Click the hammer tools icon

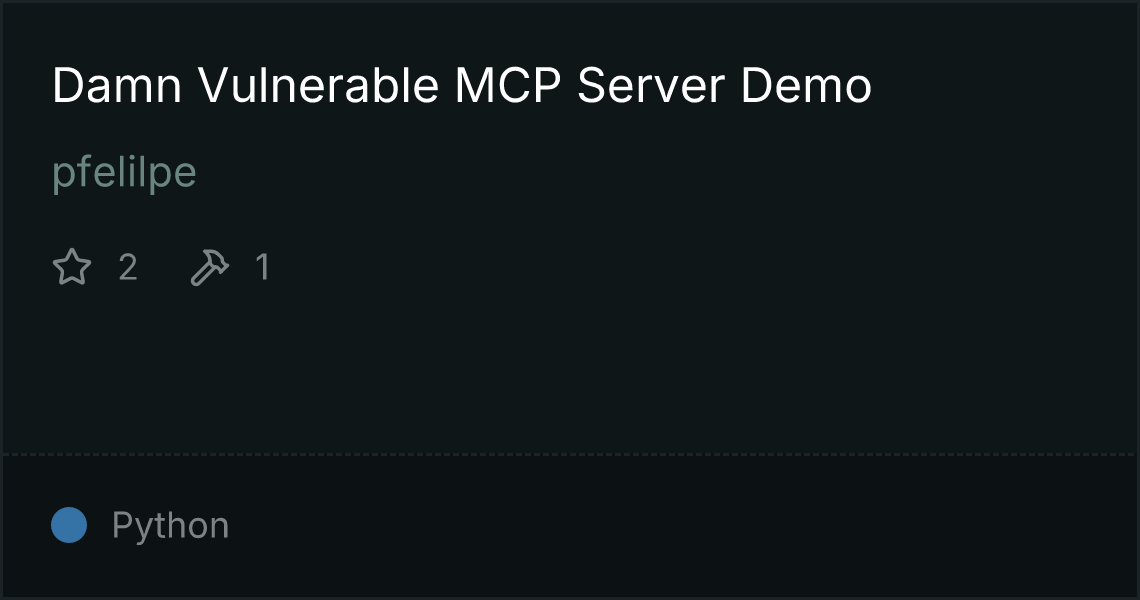[x=209, y=267]
